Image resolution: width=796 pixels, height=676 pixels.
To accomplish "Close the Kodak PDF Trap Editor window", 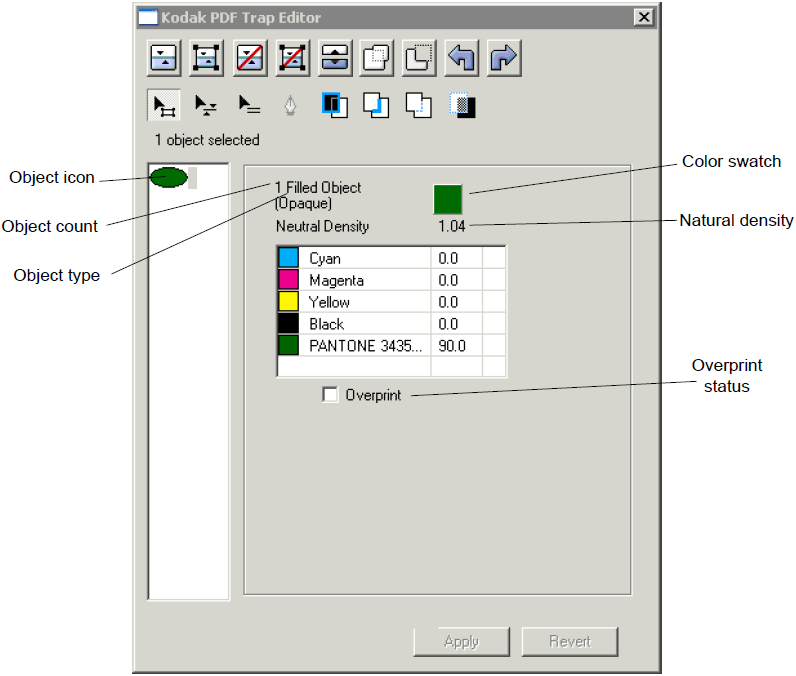I will click(643, 17).
